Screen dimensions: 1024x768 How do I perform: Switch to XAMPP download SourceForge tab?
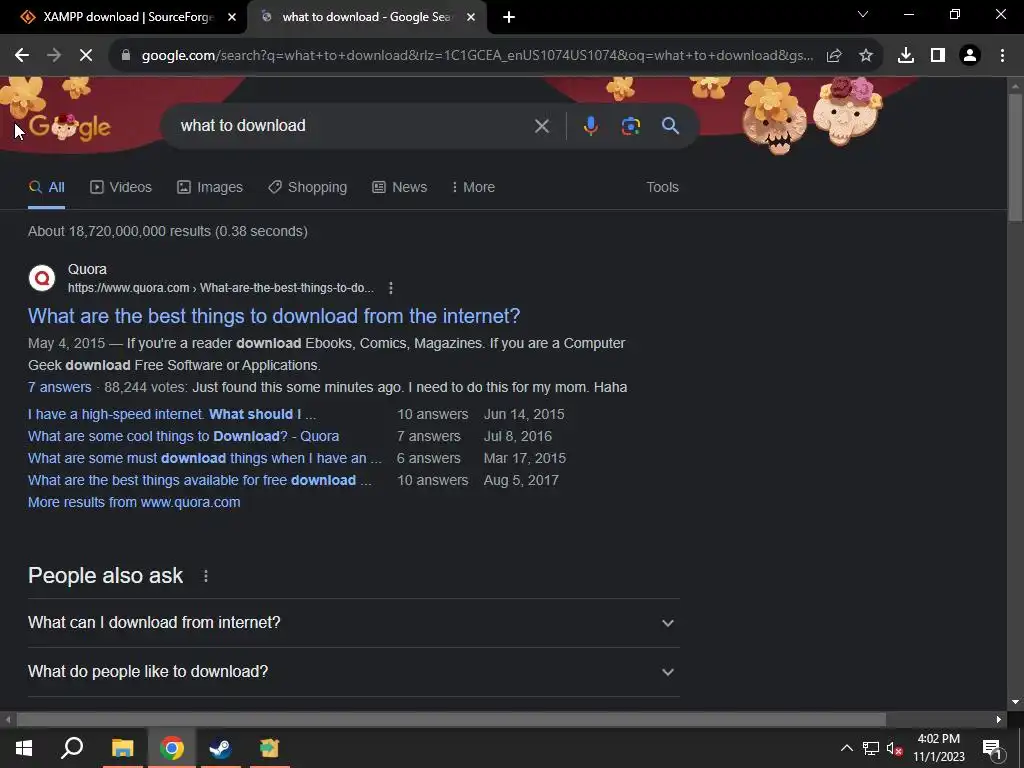point(124,18)
